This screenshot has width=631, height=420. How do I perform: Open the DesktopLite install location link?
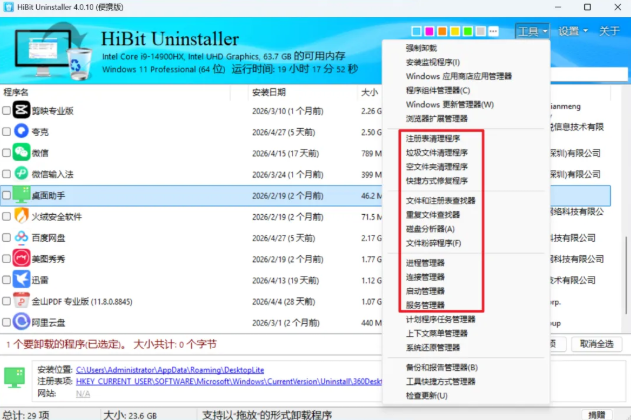click(170, 370)
